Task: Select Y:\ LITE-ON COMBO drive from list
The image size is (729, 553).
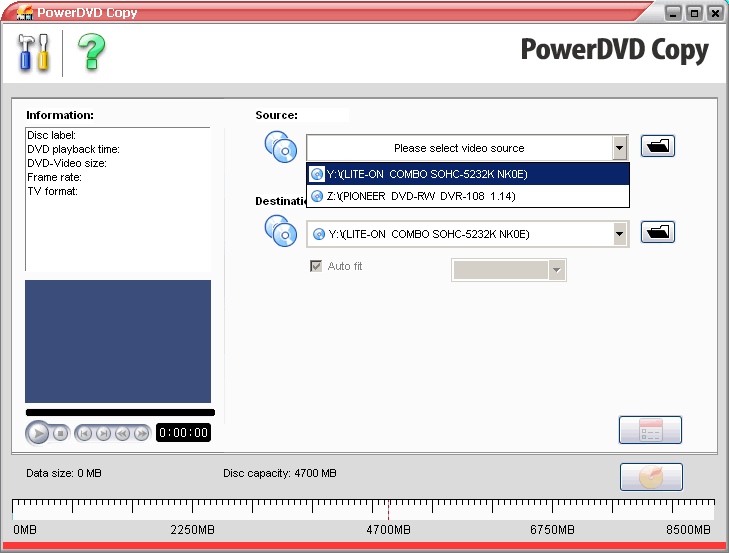Action: pyautogui.click(x=468, y=174)
